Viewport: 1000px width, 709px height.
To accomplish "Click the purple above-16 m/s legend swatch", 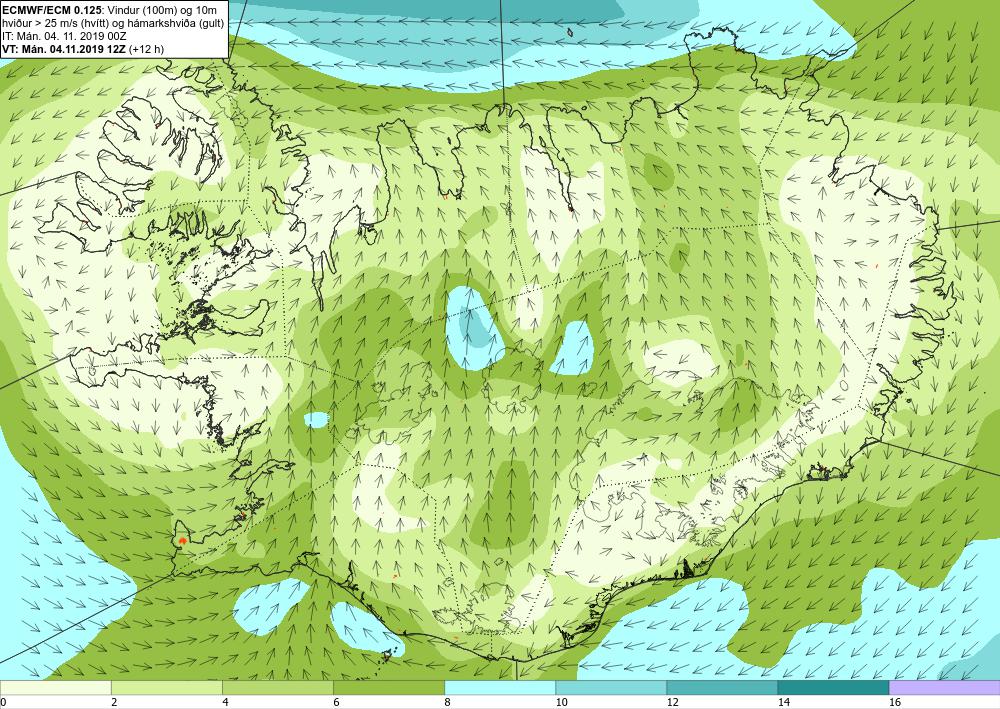I will click(x=945, y=688).
